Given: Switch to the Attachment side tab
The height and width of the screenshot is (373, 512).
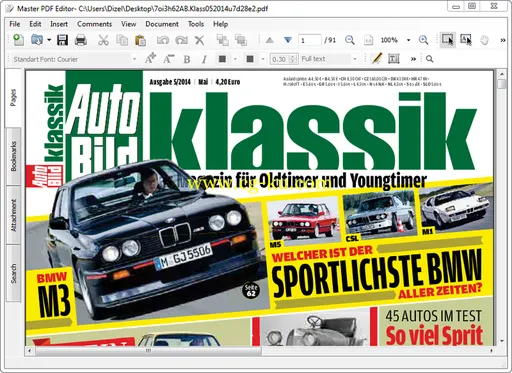Looking at the screenshot, I should pos(13,215).
